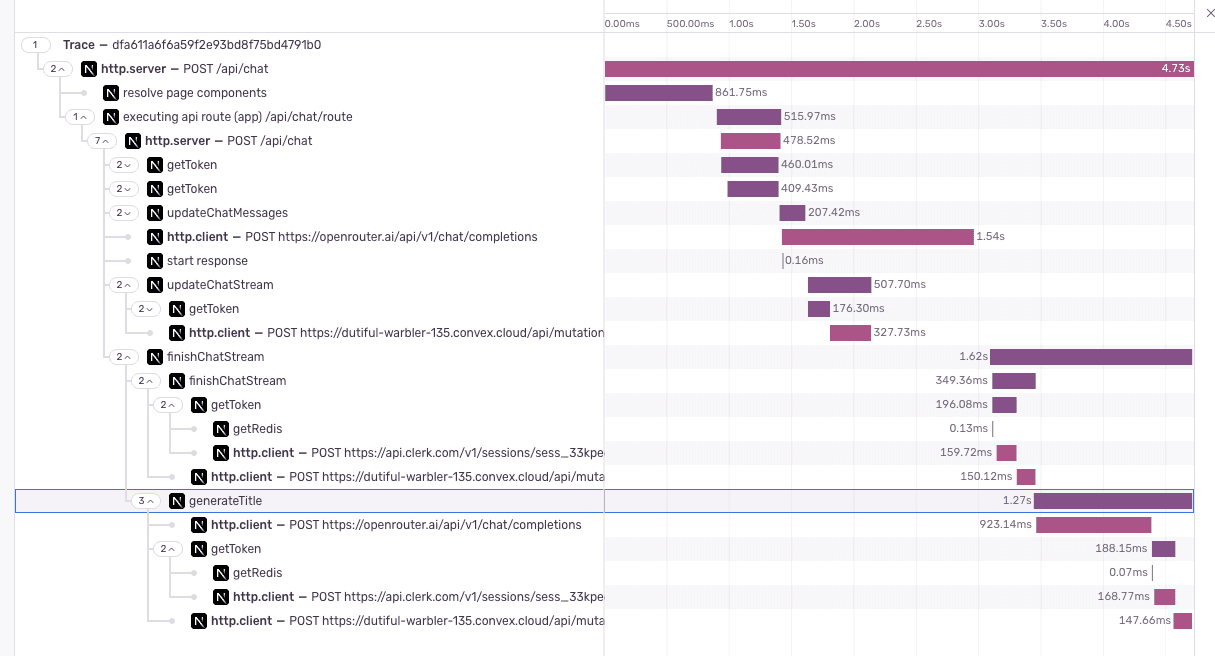The image size is (1215, 656).
Task: Click the Next.js icon next to start response
Action: click(155, 261)
